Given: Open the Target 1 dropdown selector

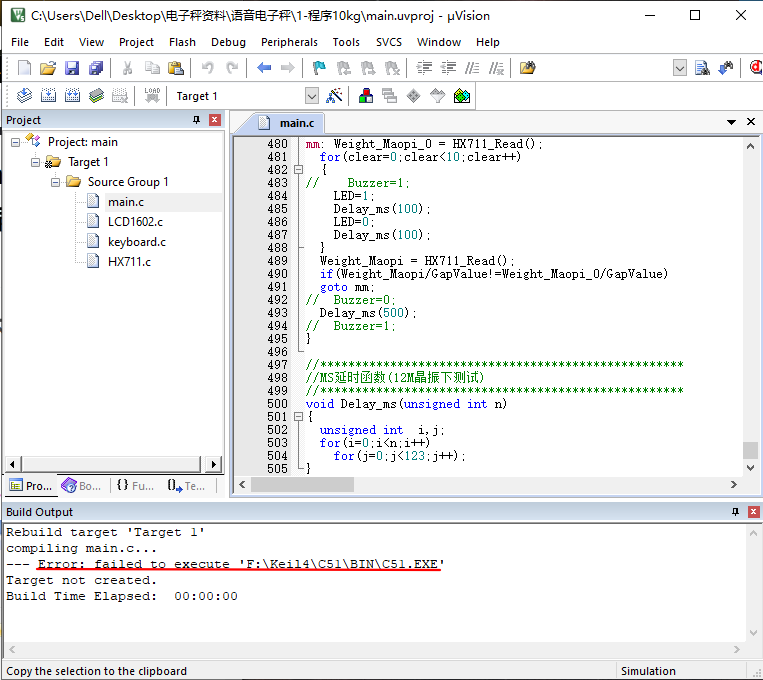Looking at the screenshot, I should pos(312,96).
